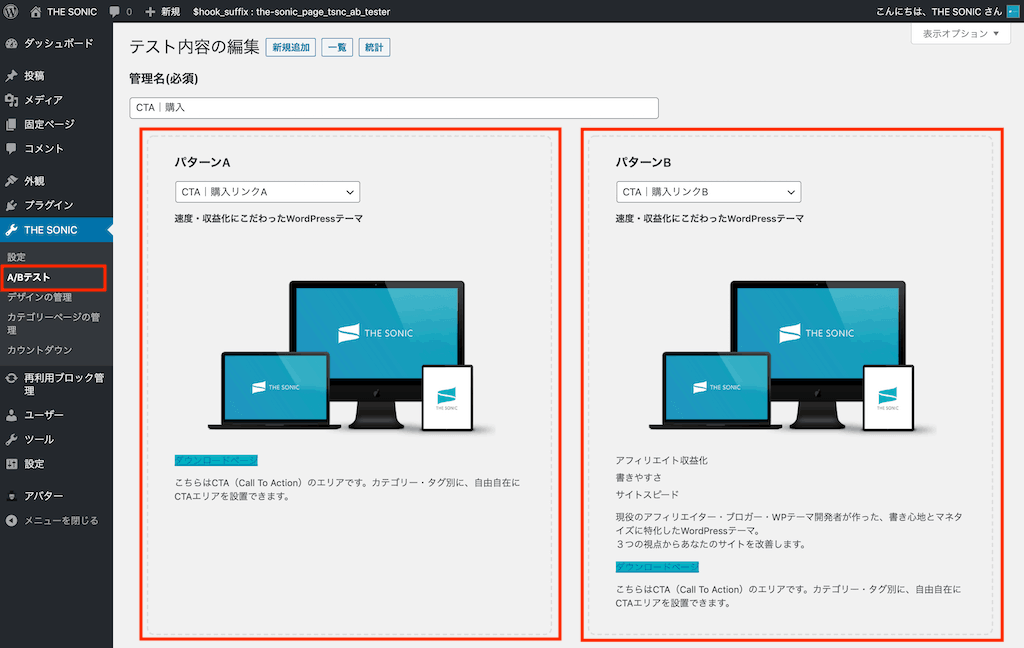The image size is (1024, 648).
Task: Click the 管理名 text input field
Action: click(394, 108)
